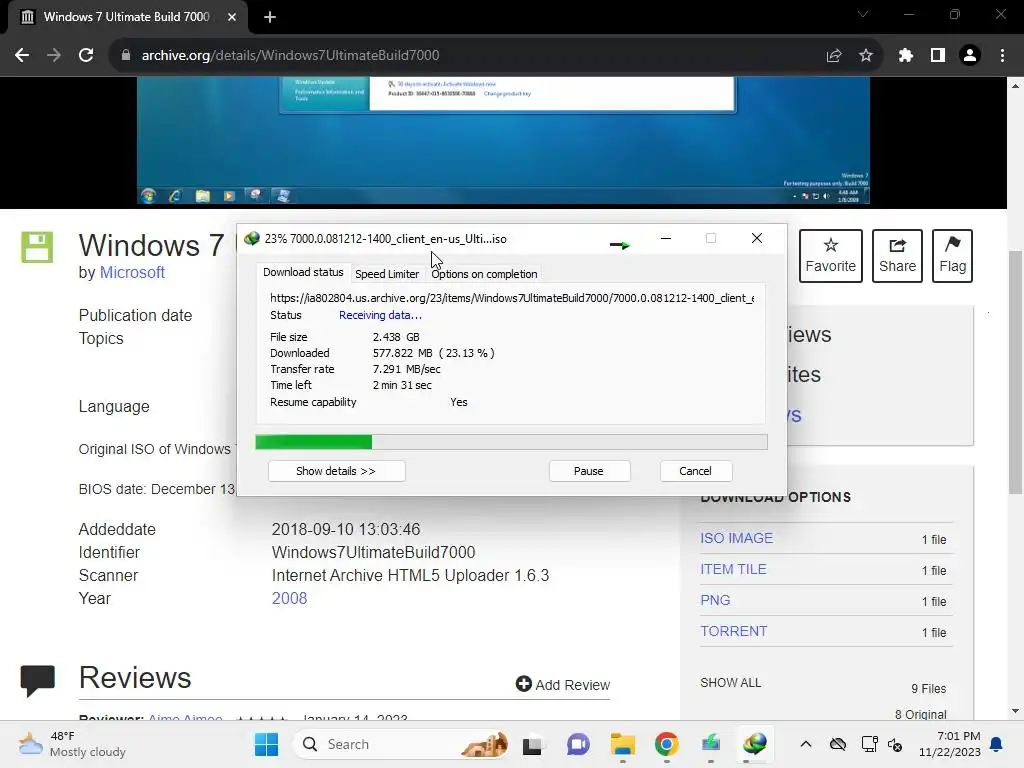Click the download URL text in dialog
Image resolution: width=1024 pixels, height=768 pixels.
pos(512,298)
